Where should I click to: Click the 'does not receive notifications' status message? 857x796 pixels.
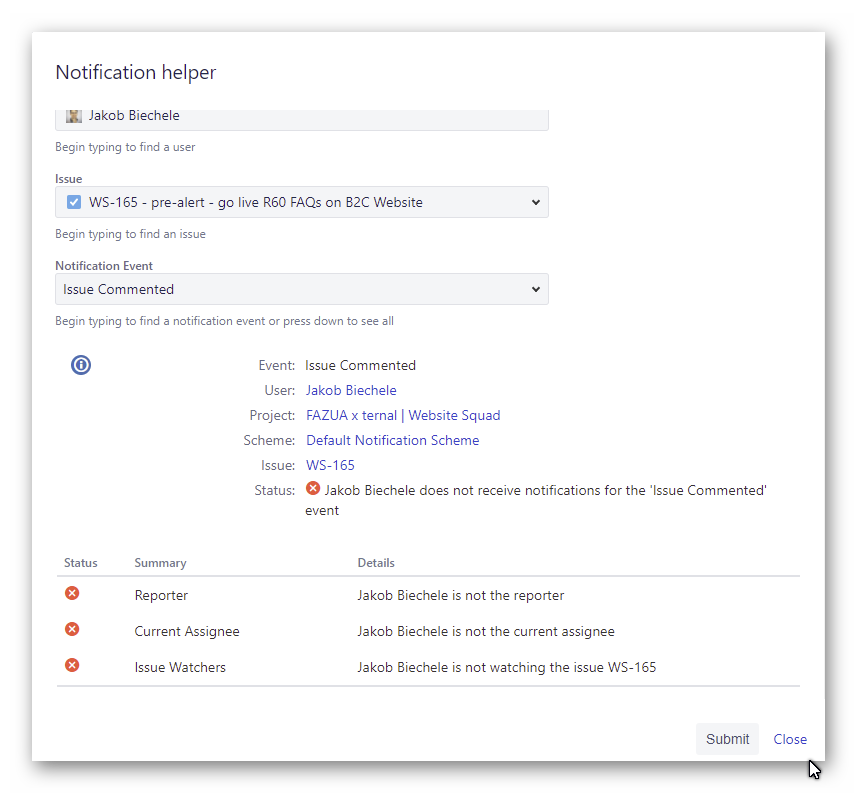tap(536, 500)
